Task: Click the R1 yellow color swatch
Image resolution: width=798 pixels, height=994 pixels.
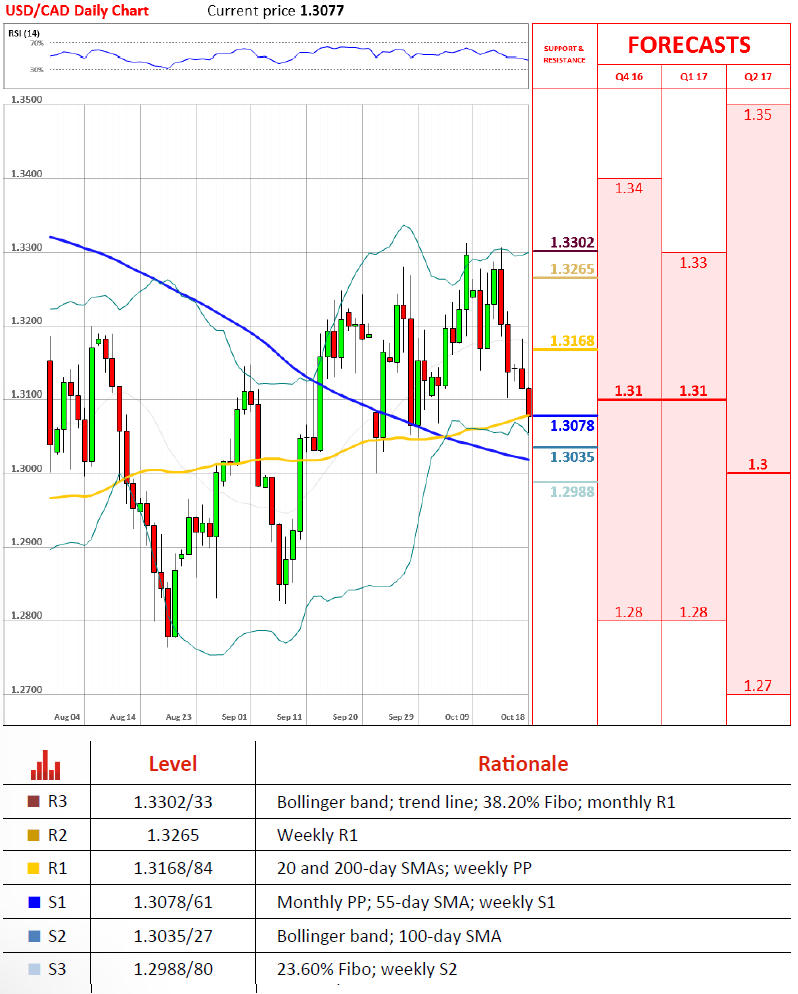Action: 34,868
